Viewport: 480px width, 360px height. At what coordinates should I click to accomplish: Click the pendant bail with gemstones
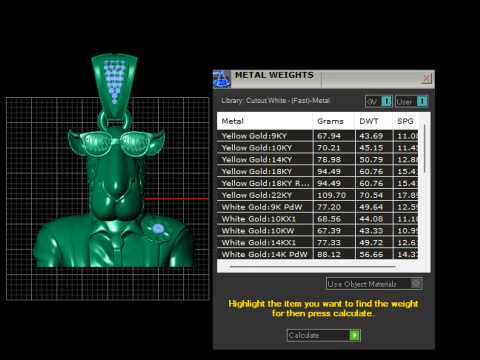click(x=114, y=86)
